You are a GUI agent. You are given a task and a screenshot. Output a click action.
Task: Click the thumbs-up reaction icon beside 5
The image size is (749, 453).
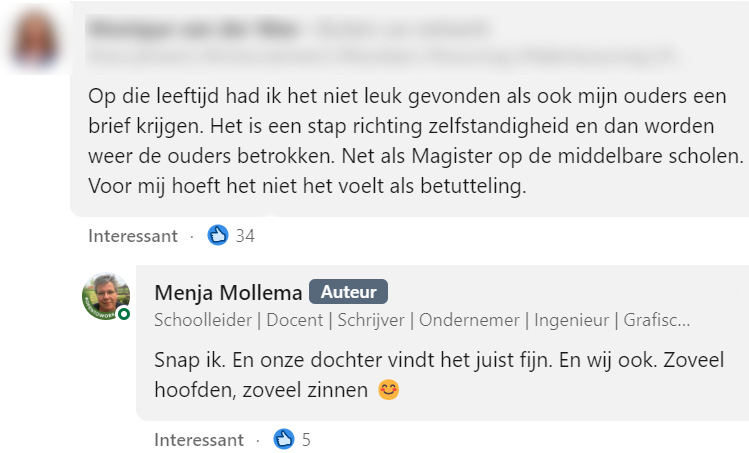tap(284, 439)
